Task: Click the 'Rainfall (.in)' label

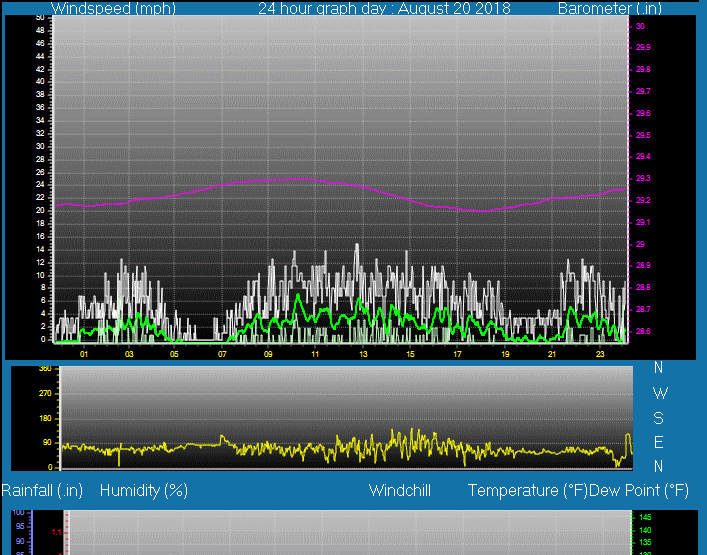Action: click(x=42, y=491)
